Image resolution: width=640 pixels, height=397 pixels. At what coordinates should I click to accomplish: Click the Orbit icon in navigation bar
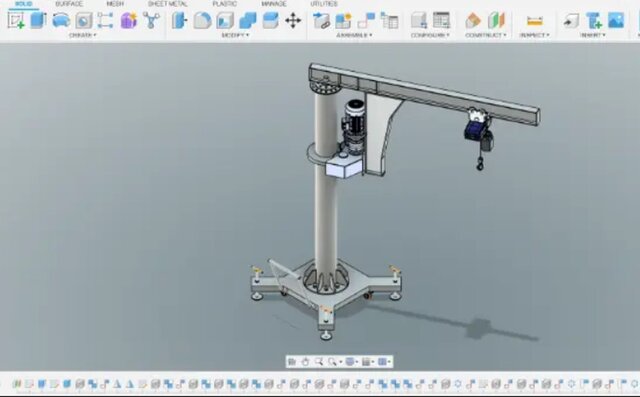click(x=292, y=362)
